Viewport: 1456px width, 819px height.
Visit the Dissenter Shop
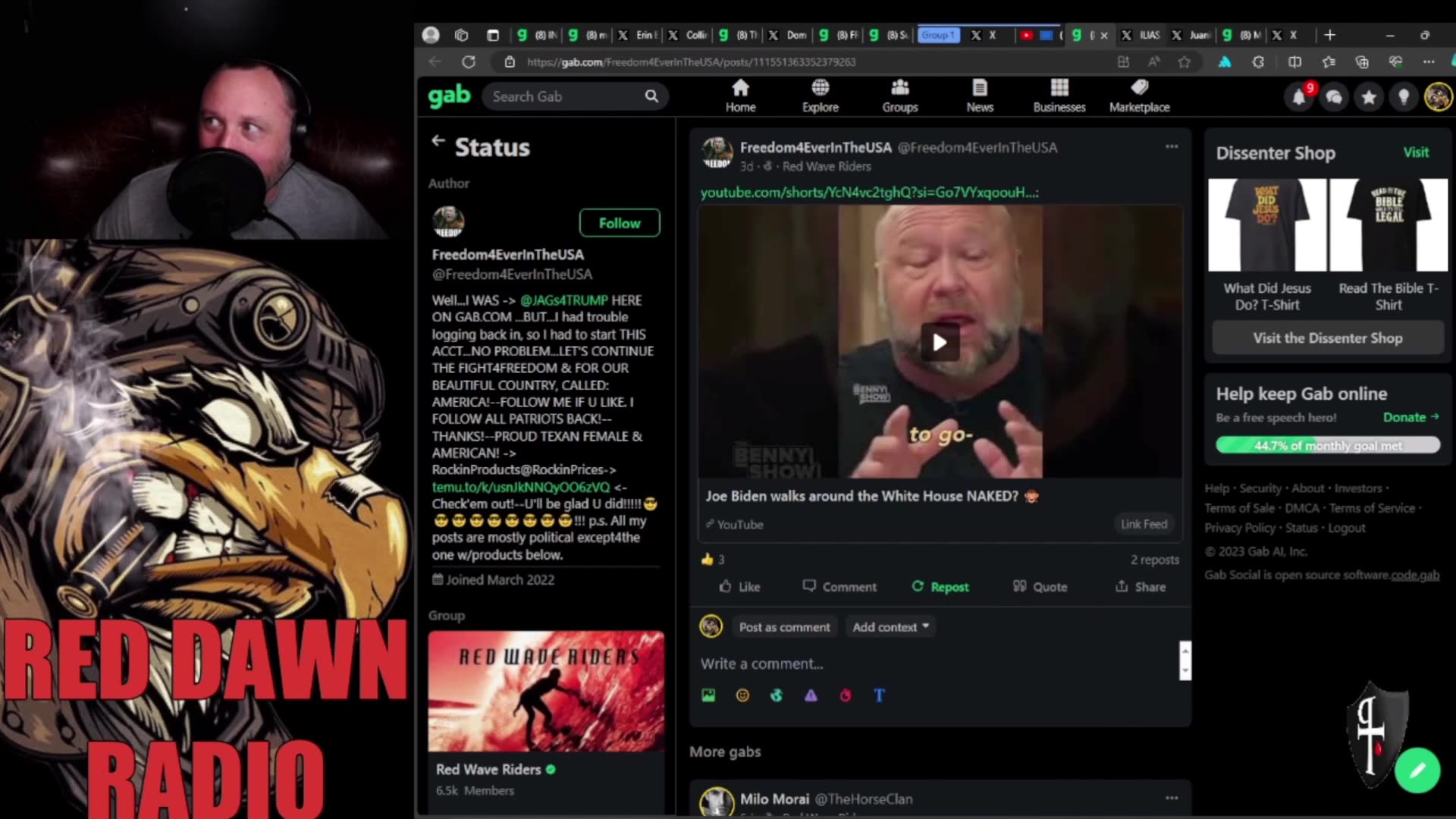pyautogui.click(x=1327, y=337)
